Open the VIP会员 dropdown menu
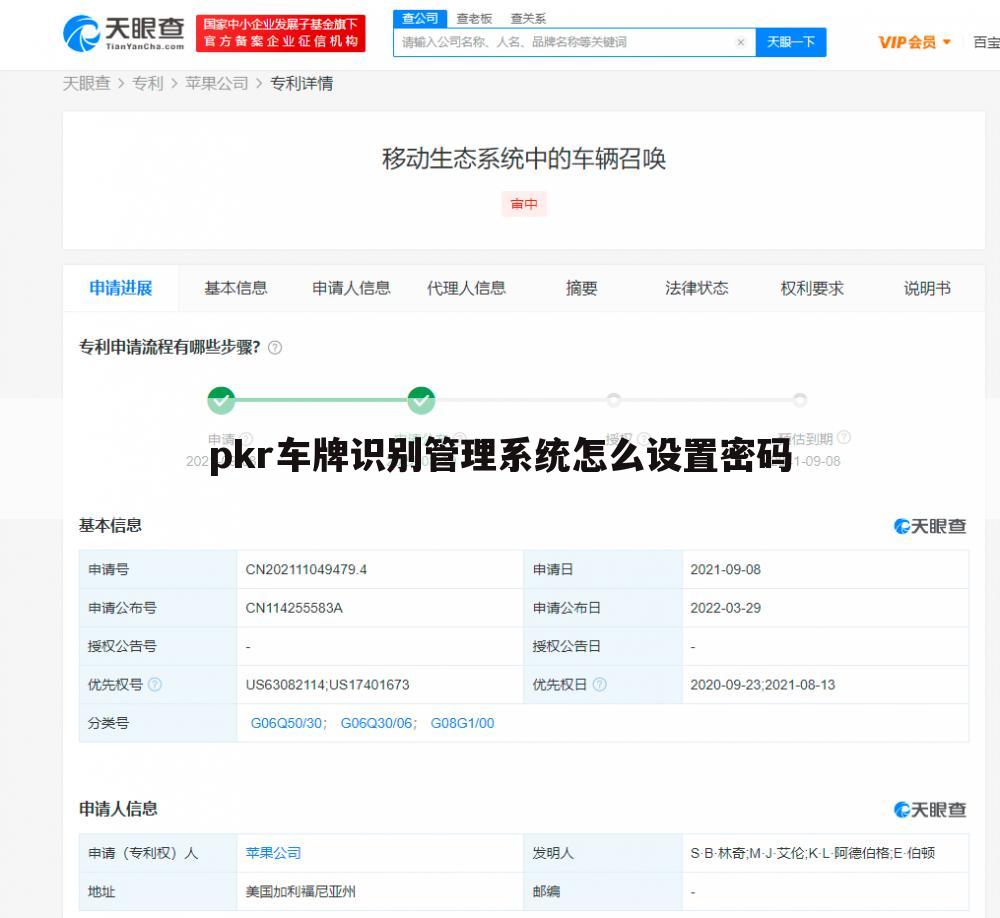1000x918 pixels. (915, 42)
